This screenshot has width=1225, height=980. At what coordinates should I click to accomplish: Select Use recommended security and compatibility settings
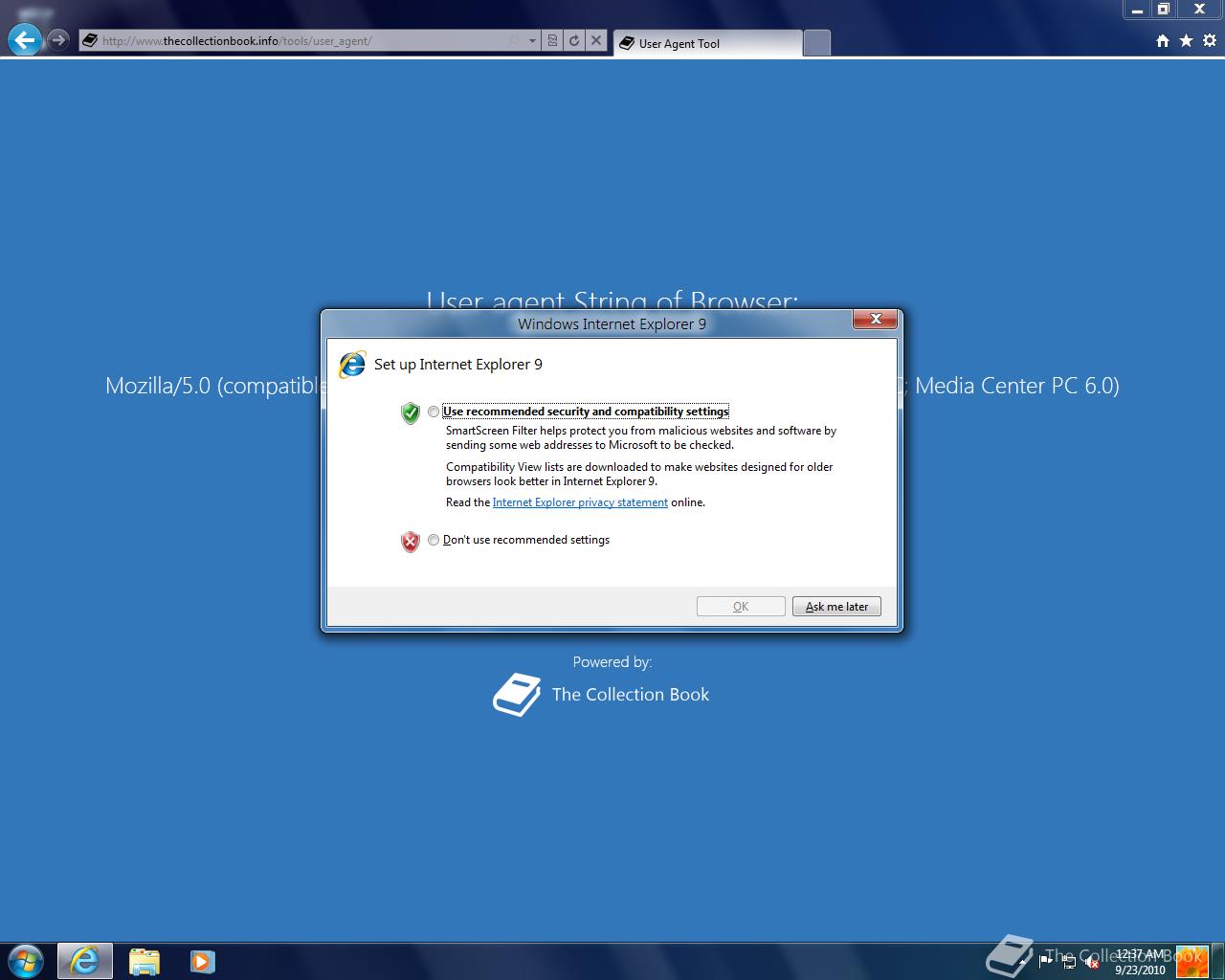coord(434,412)
